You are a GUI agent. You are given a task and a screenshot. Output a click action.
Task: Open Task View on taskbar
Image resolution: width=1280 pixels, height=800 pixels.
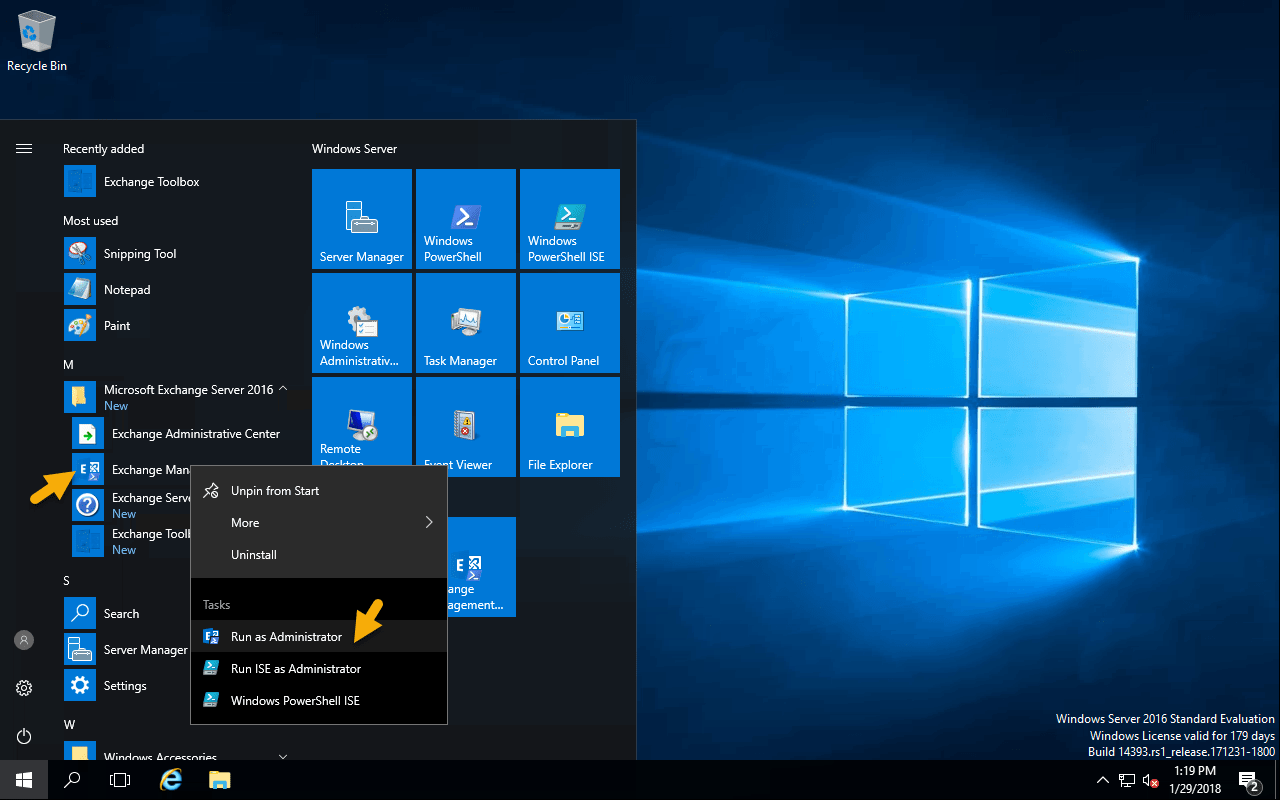pyautogui.click(x=120, y=780)
